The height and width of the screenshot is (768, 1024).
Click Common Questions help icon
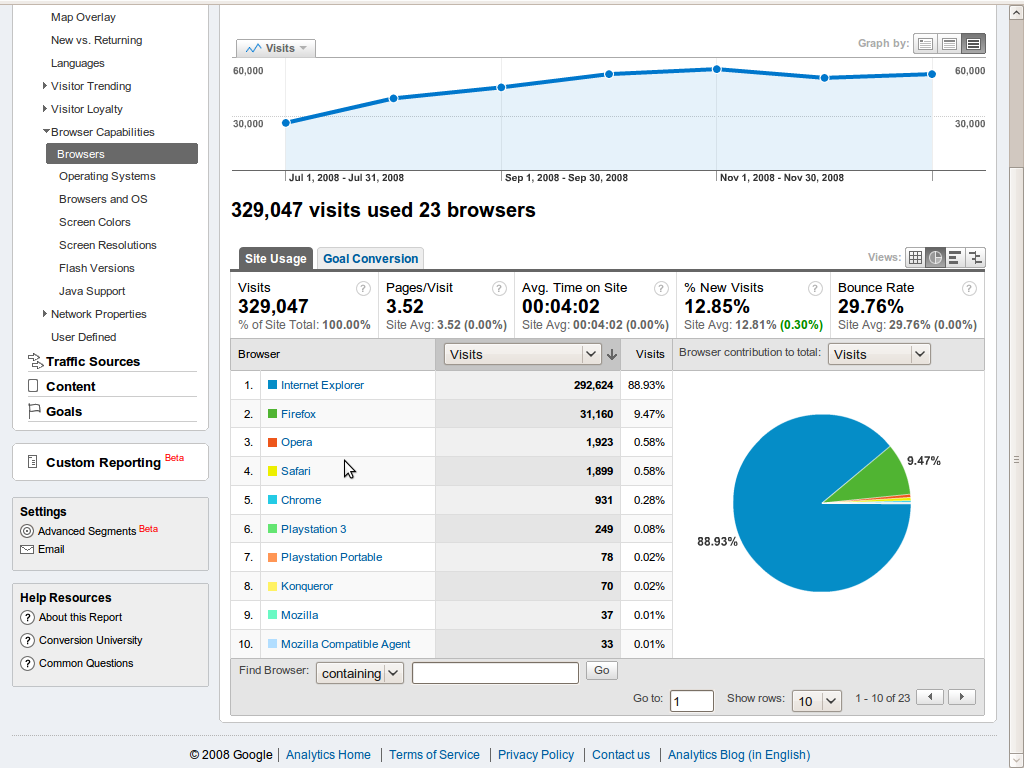point(27,663)
